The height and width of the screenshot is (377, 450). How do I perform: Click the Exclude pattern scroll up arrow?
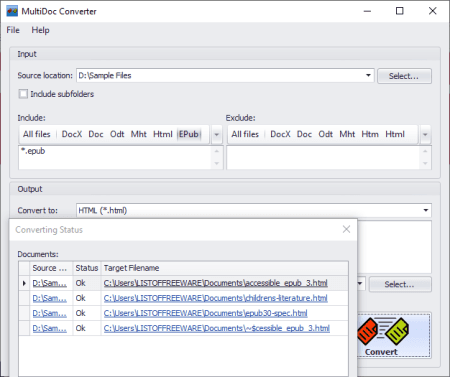point(425,151)
